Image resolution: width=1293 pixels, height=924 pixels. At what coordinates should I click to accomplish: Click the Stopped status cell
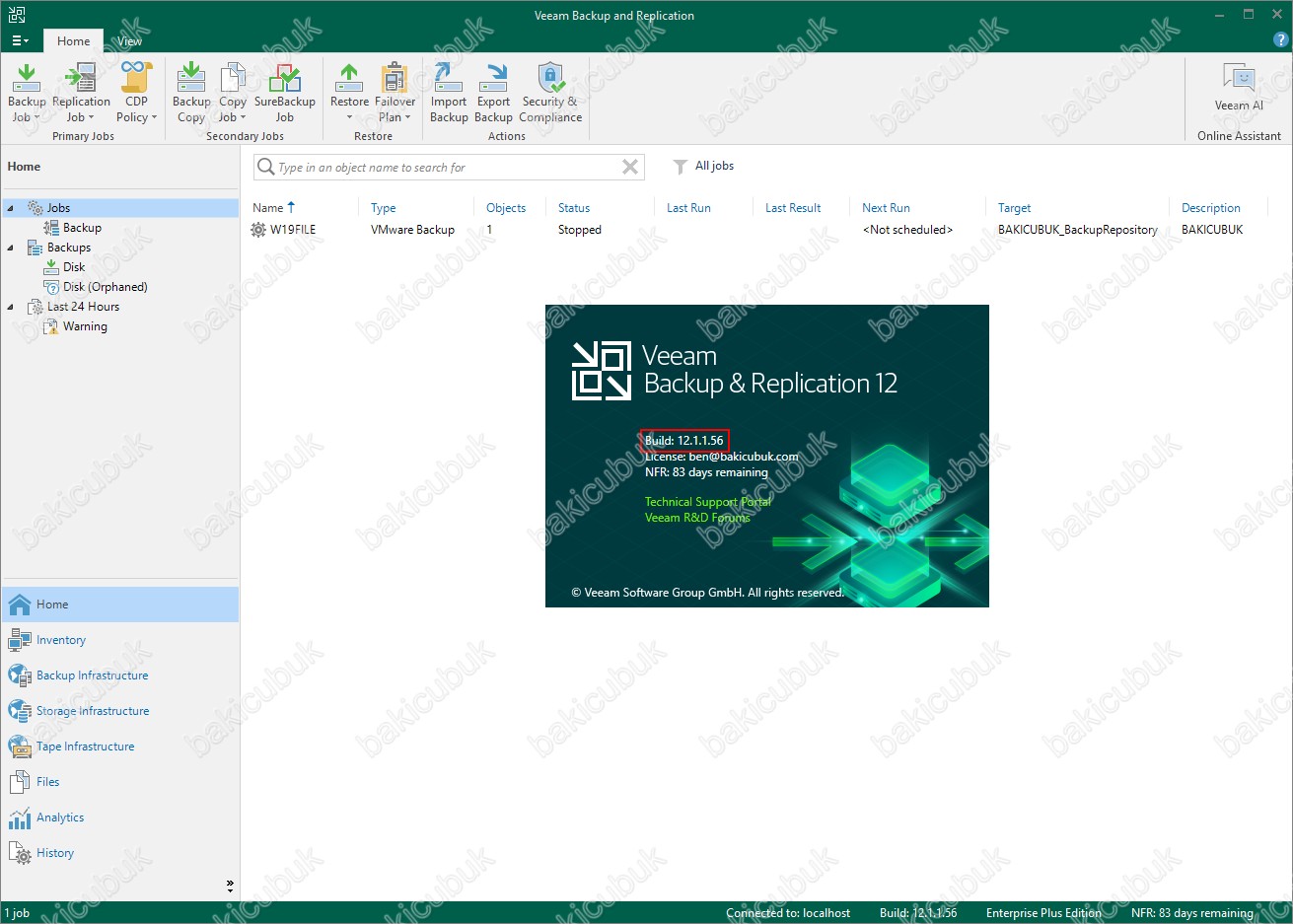click(x=580, y=230)
